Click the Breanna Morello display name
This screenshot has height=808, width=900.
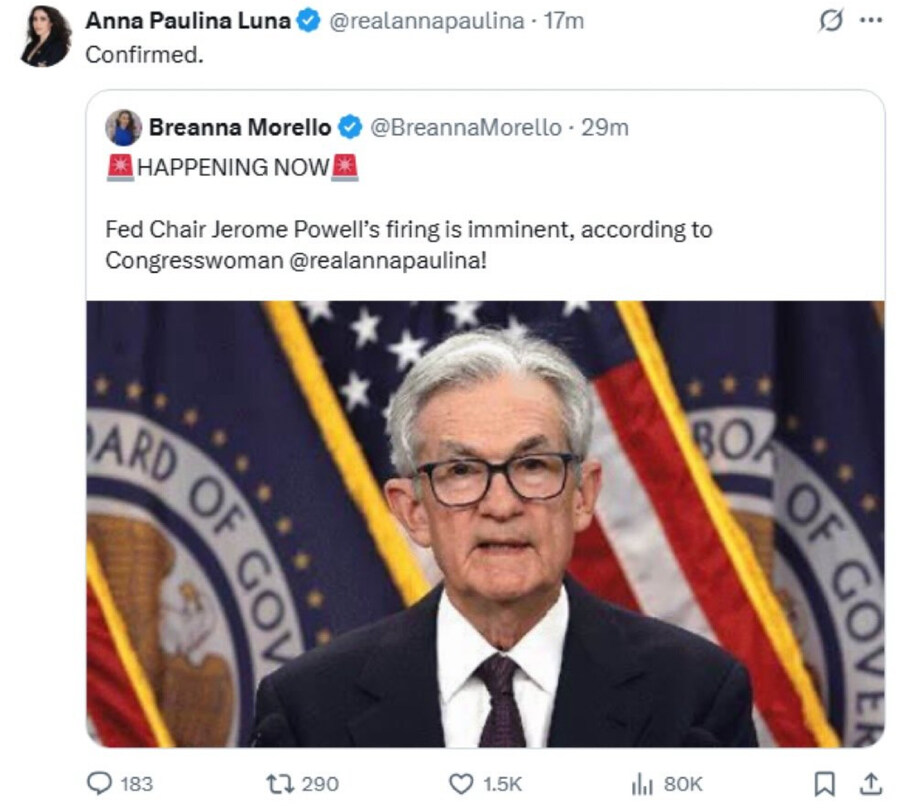click(x=240, y=127)
